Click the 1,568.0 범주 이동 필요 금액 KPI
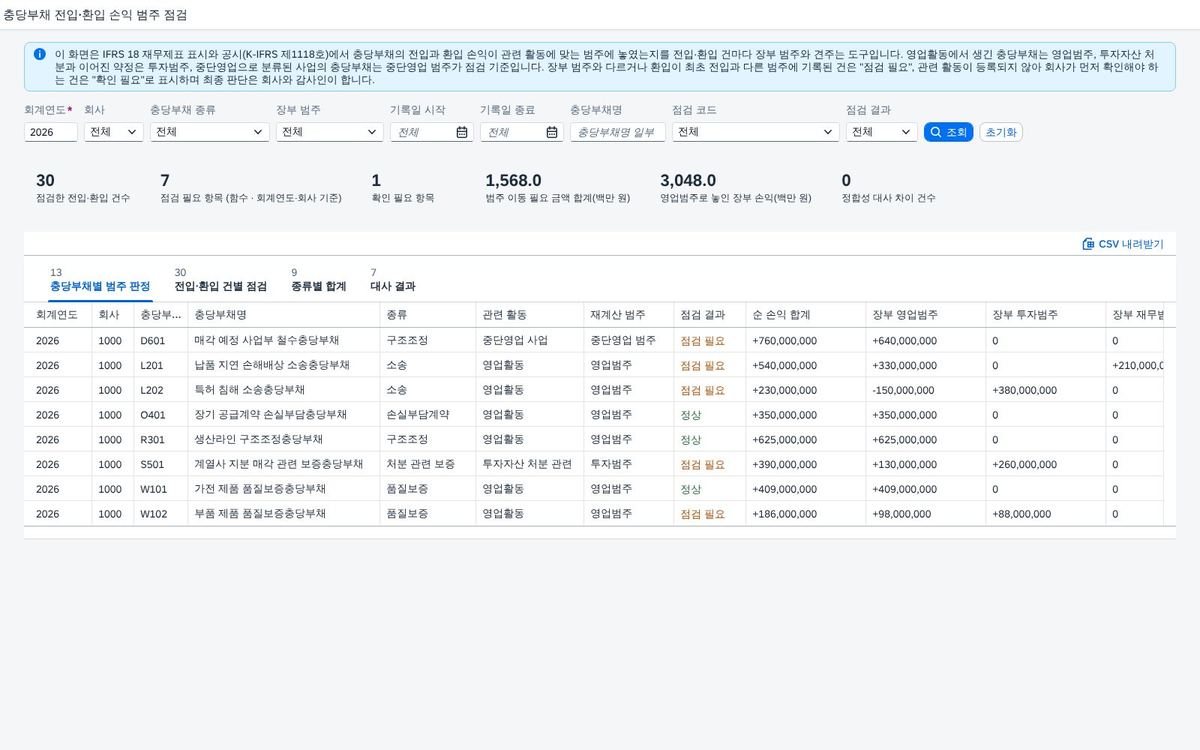 click(x=557, y=188)
